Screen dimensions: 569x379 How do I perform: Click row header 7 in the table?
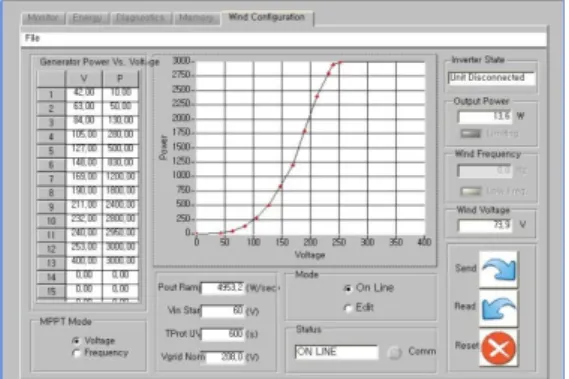(x=51, y=179)
